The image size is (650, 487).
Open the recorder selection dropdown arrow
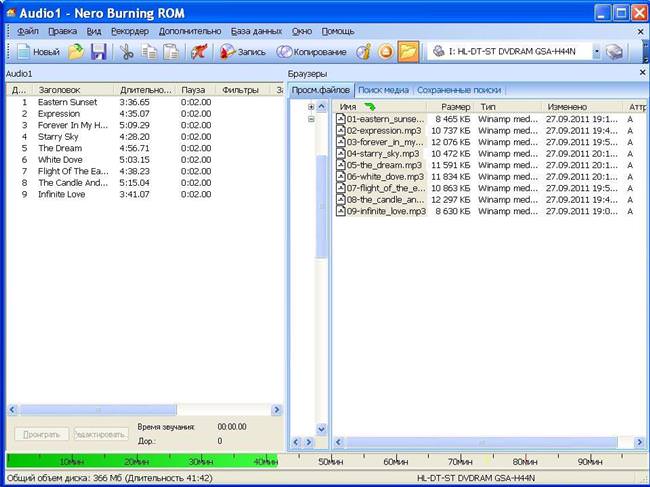[x=597, y=52]
